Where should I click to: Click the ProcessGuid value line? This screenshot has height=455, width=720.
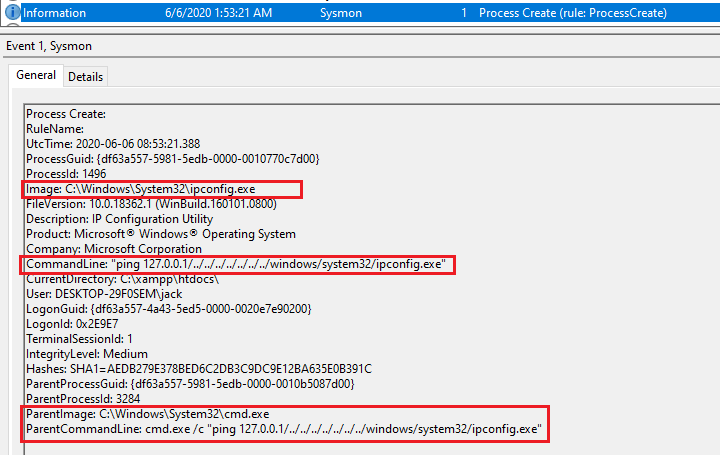[173, 159]
